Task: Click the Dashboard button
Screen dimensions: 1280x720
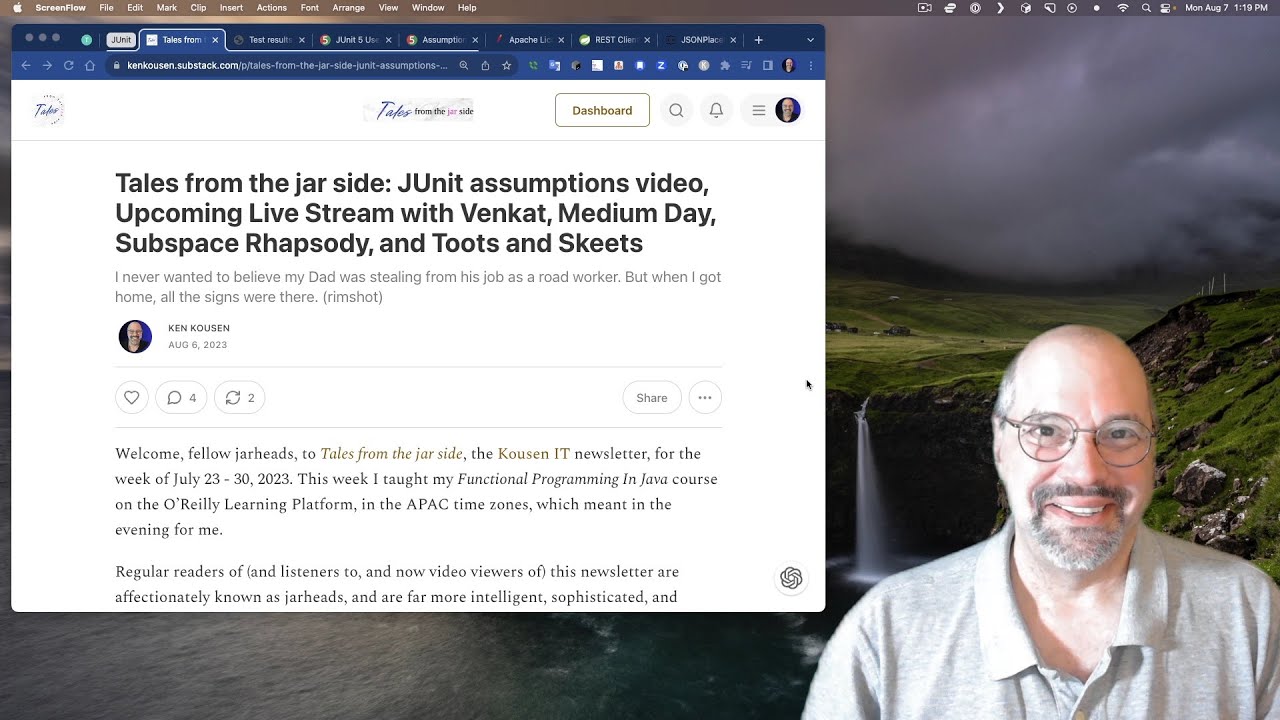Action: point(602,110)
